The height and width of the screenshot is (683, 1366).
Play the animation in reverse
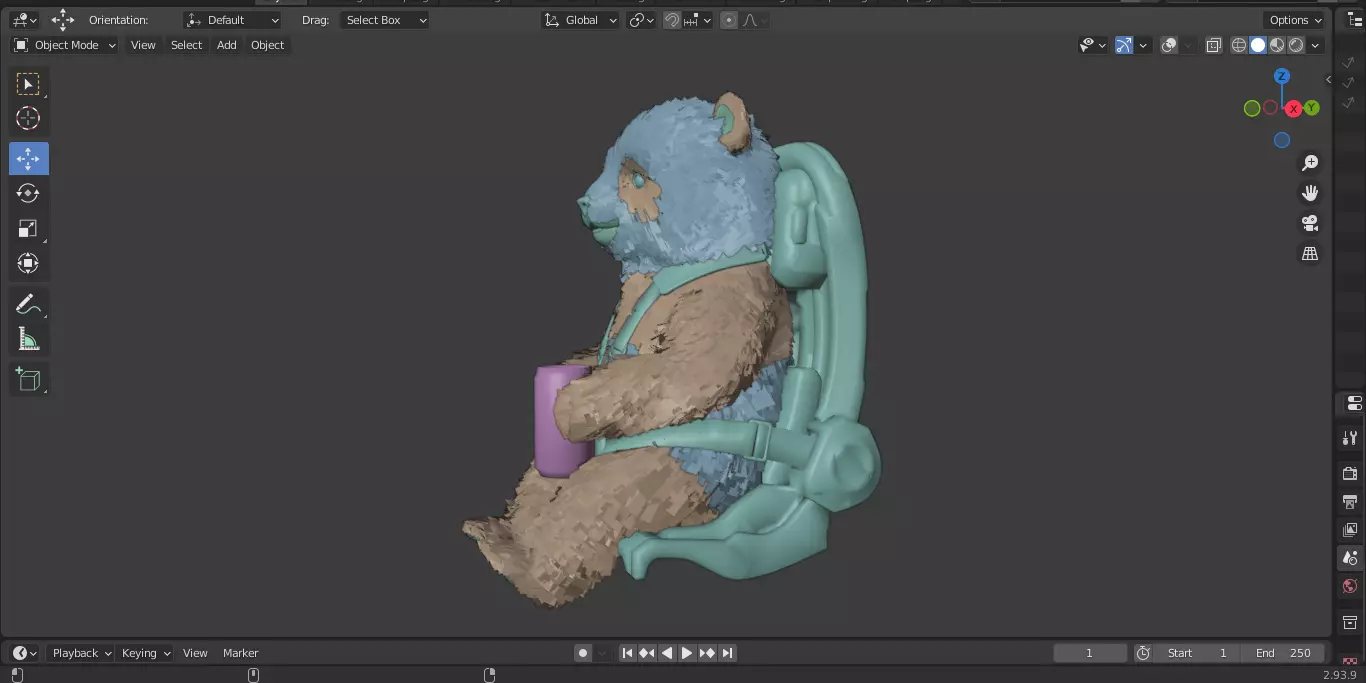pyautogui.click(x=667, y=653)
